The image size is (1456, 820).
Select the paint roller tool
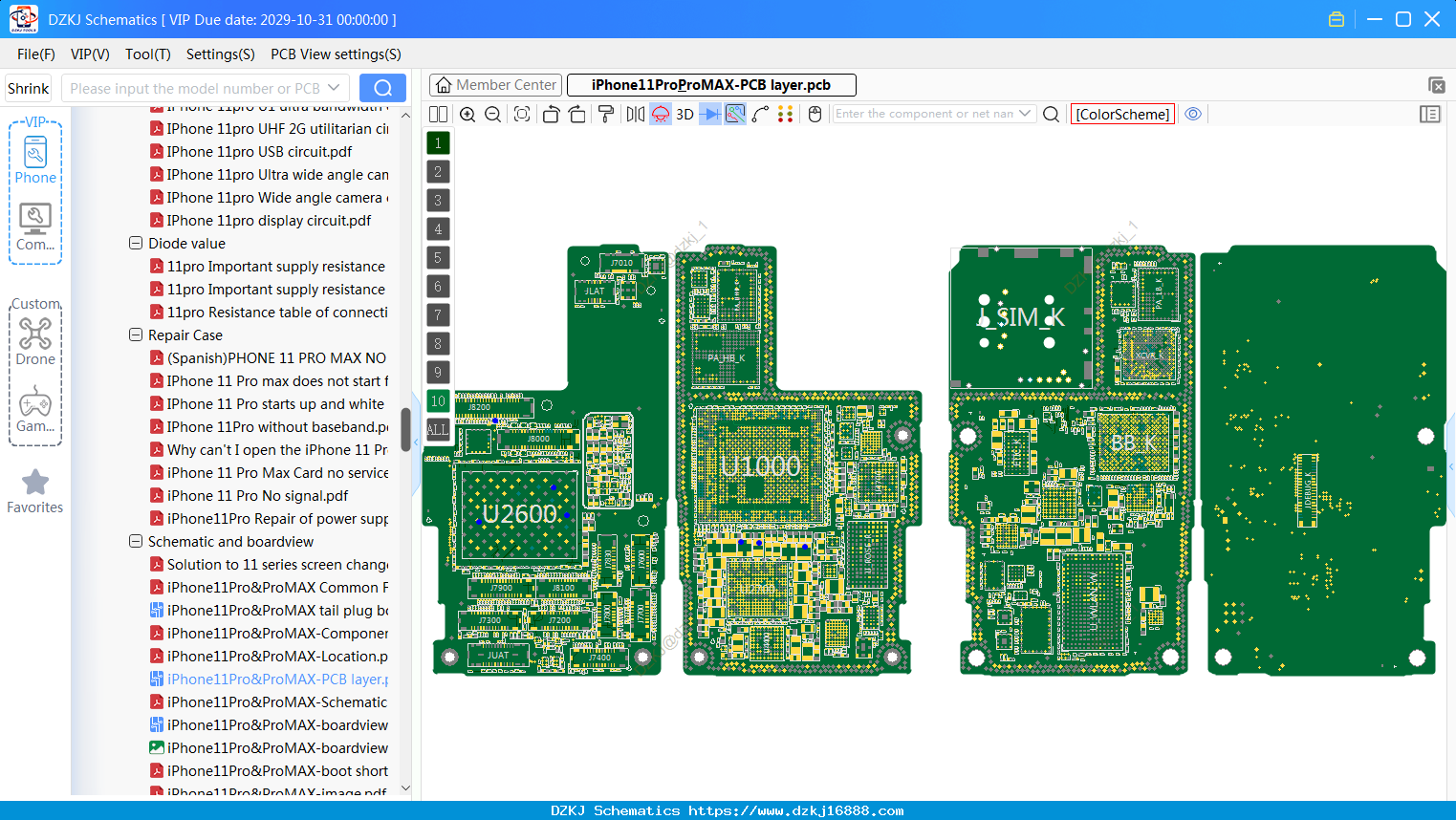click(606, 114)
